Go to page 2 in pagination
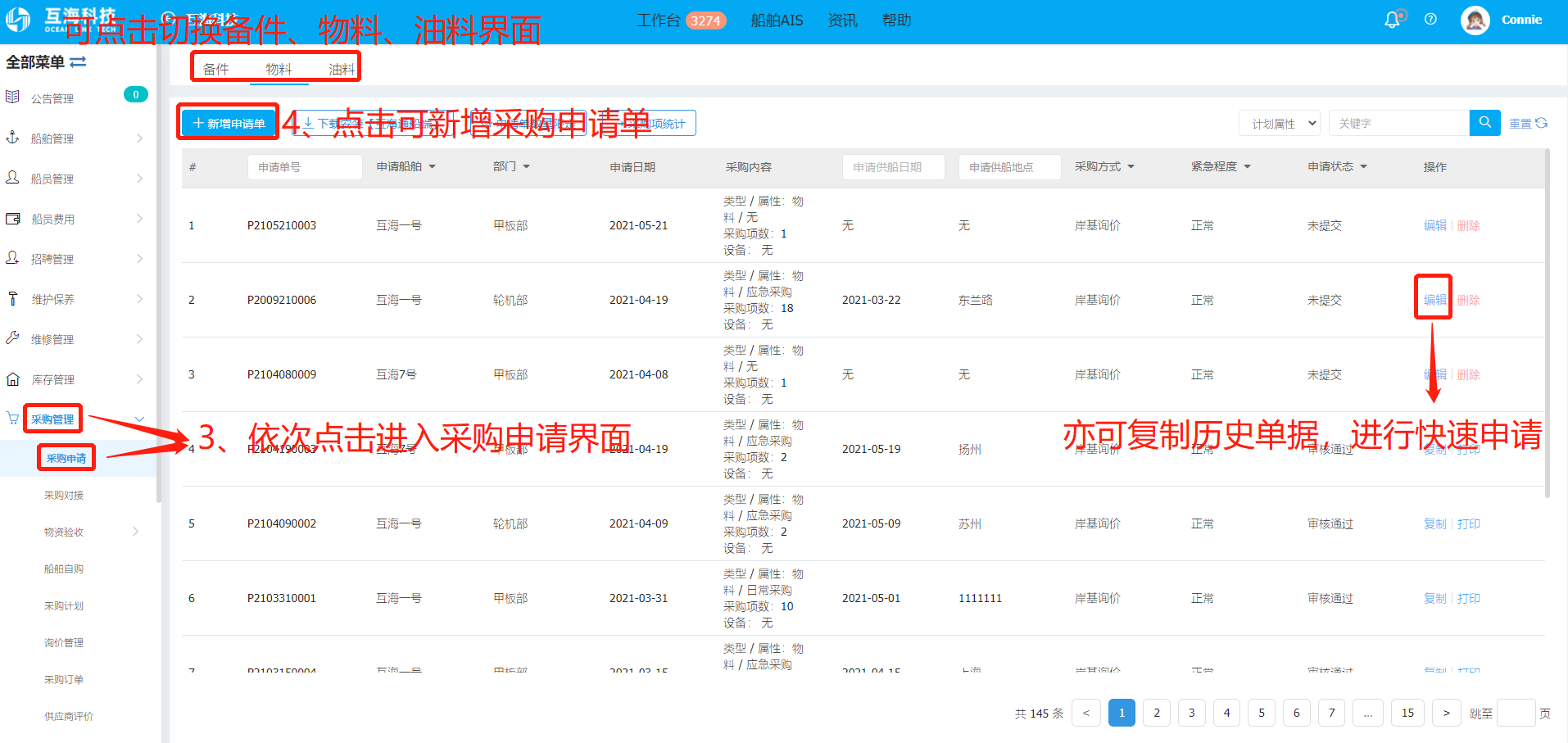1568x743 pixels. 1157,713
